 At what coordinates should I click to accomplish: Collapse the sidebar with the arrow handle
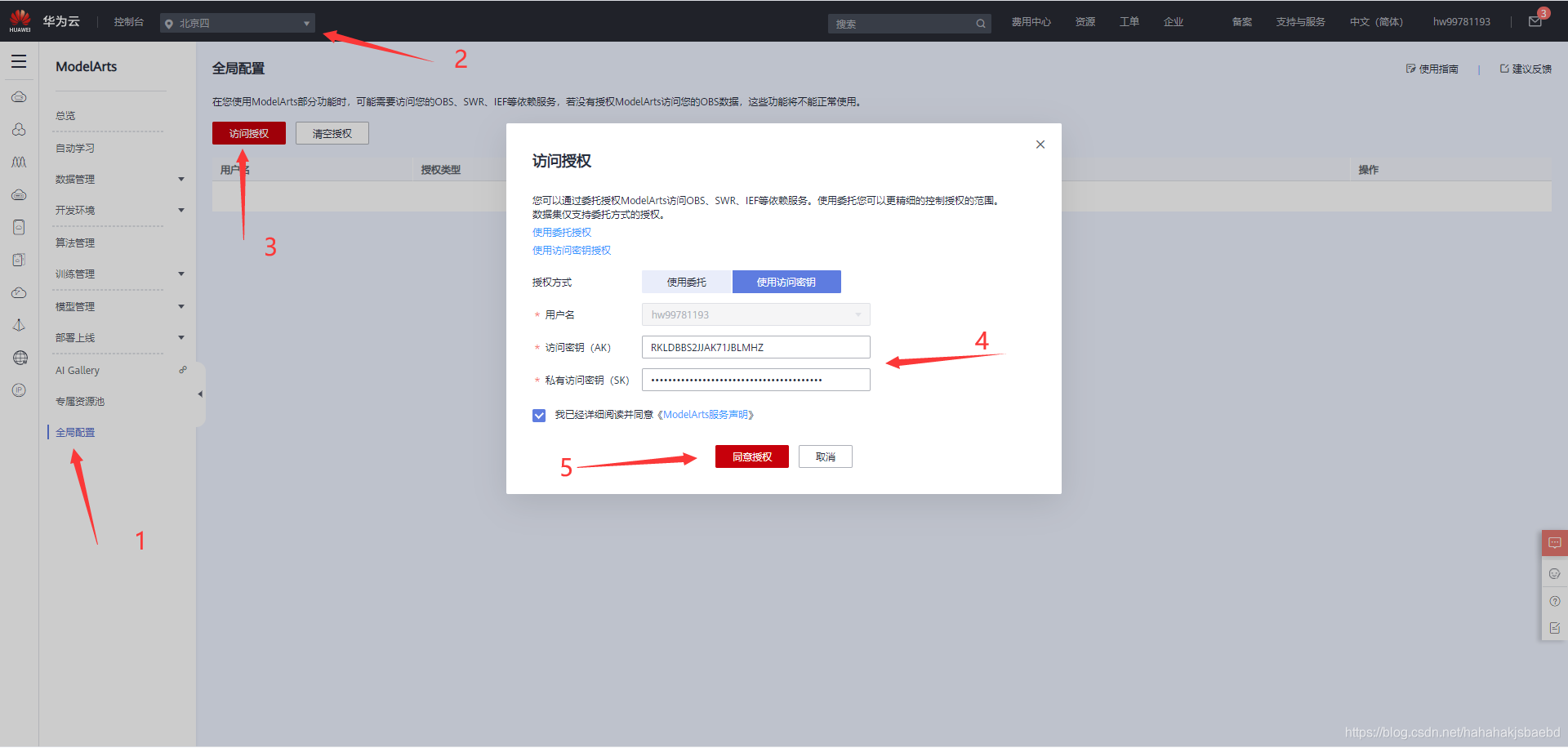point(200,394)
